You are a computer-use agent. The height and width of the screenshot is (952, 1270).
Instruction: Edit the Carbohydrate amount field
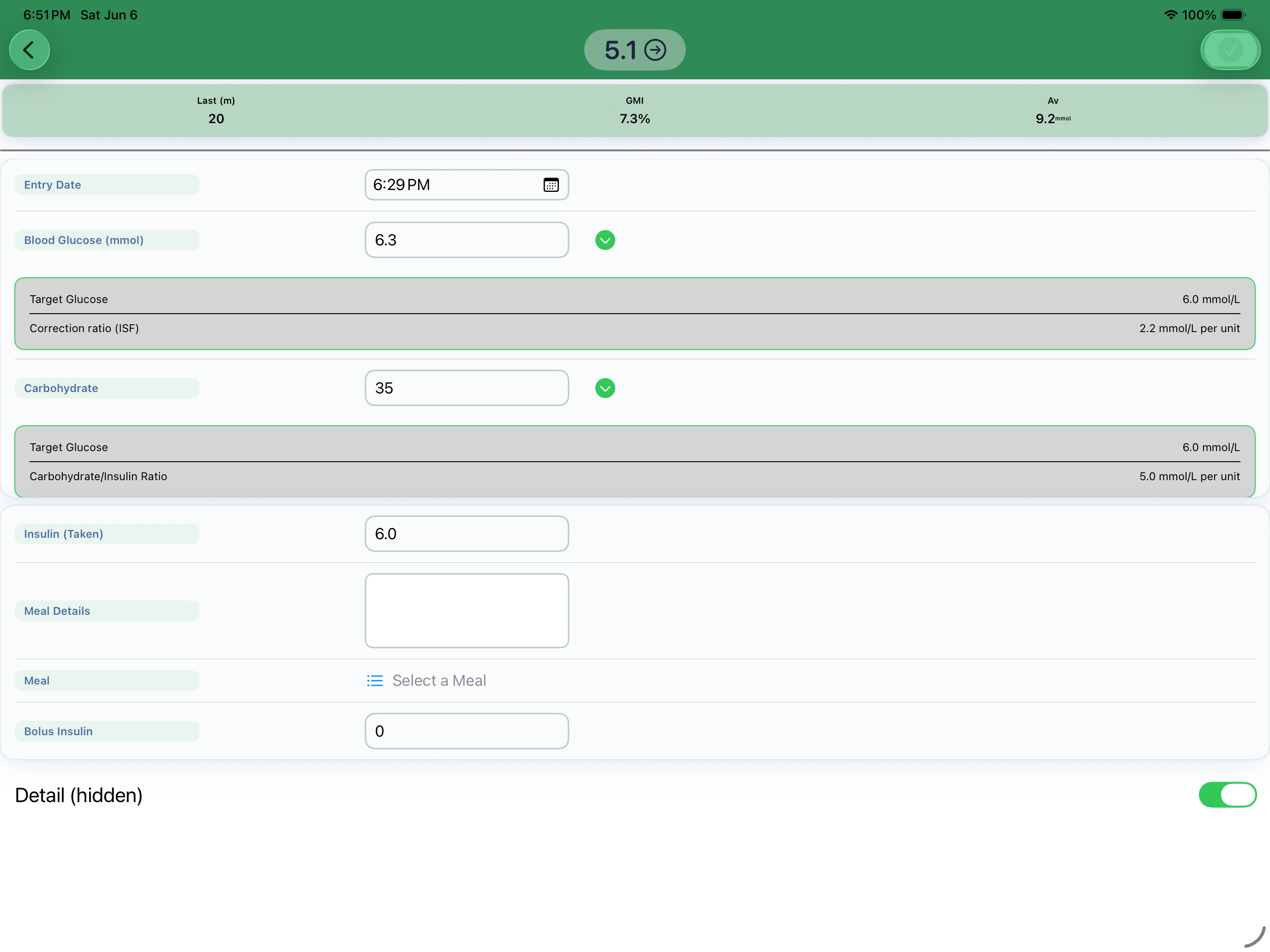click(x=467, y=388)
